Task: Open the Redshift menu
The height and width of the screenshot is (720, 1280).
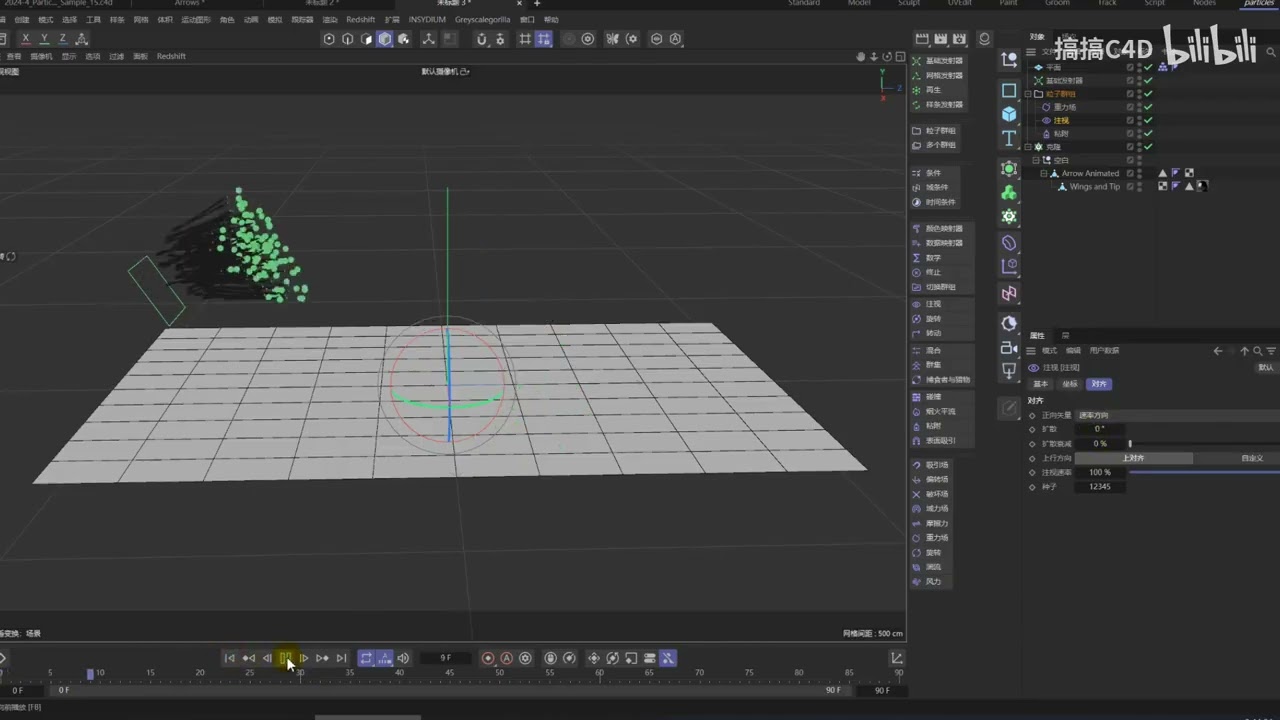Action: (x=361, y=19)
